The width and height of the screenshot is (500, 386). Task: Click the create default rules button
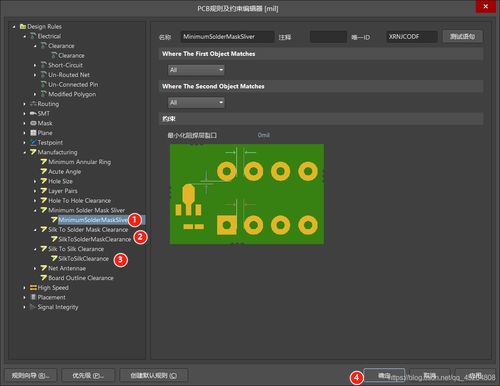154,376
